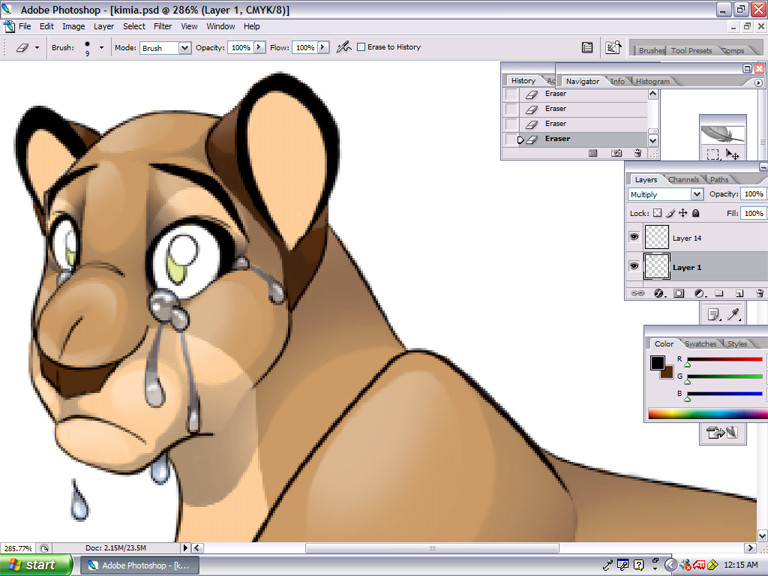Click horizontal scrollbar left arrow of canvas
Screen dimensions: 768x576
tap(197, 548)
